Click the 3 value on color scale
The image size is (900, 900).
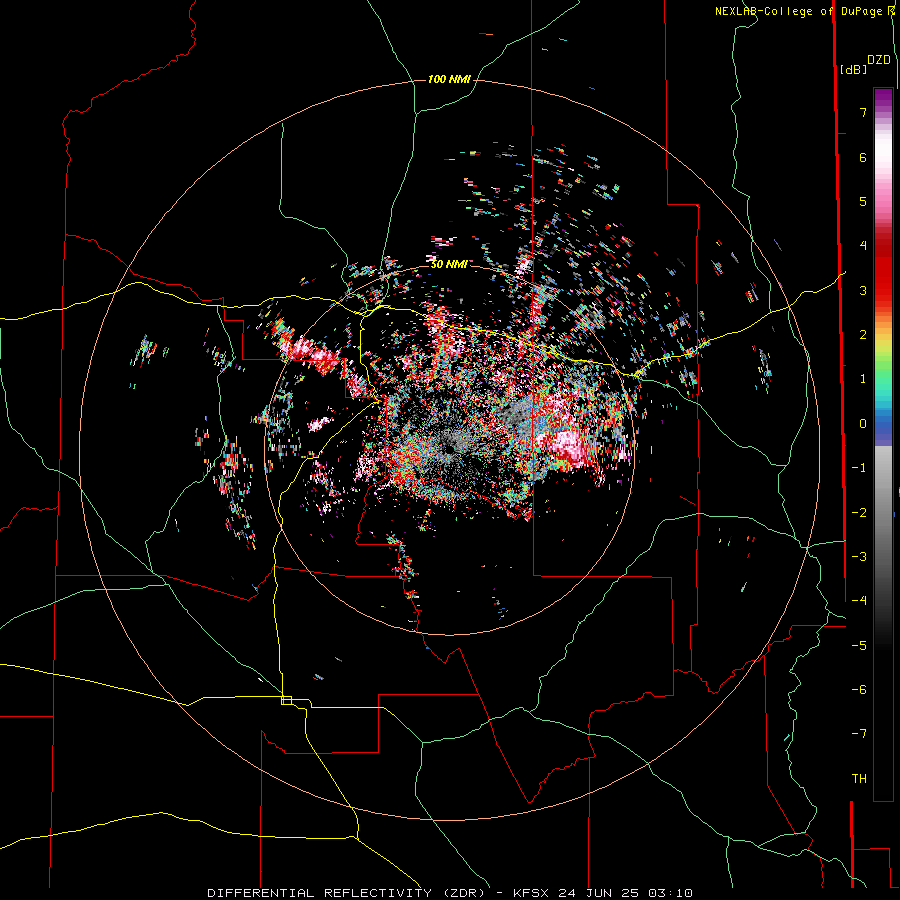(863, 290)
